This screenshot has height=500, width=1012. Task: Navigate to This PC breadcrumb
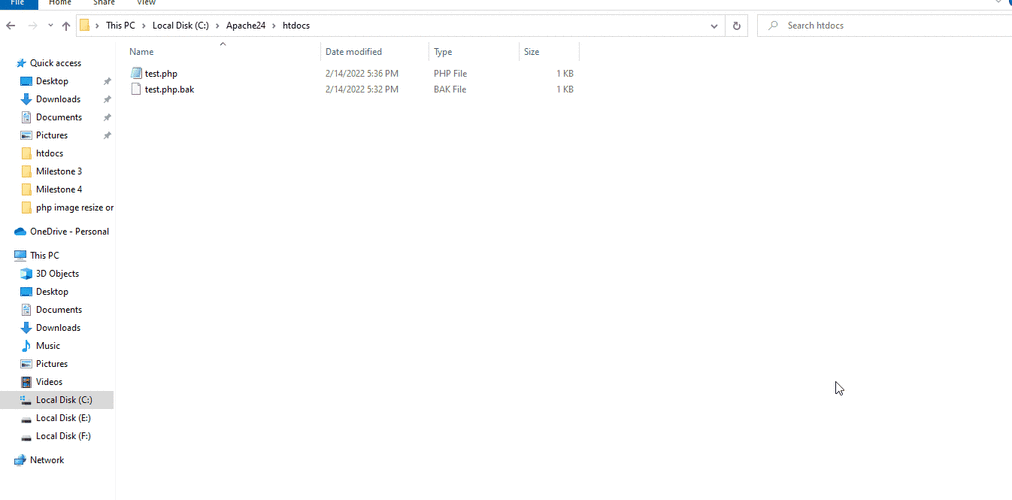120,26
